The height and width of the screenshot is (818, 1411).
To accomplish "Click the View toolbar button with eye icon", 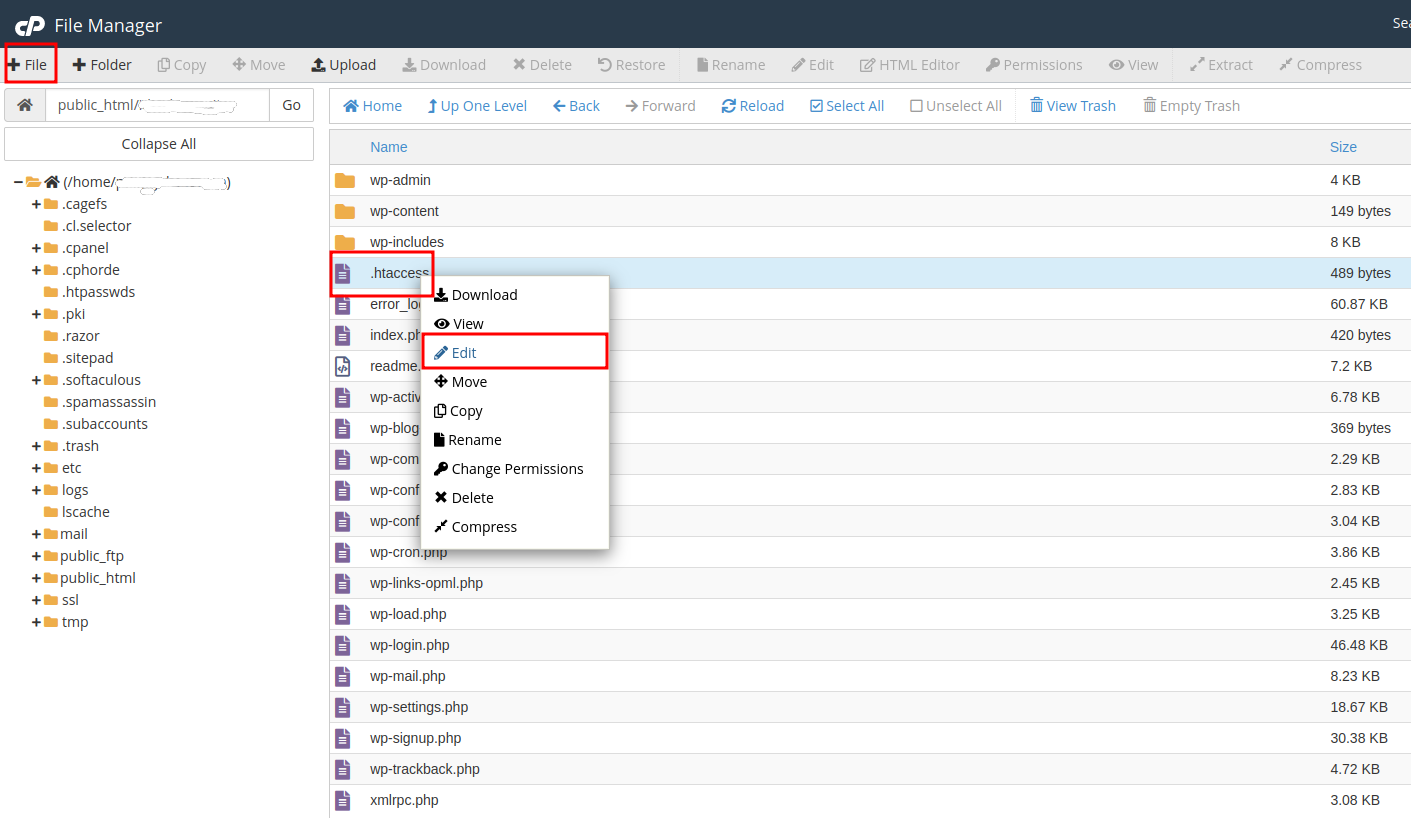I will click(x=1133, y=65).
